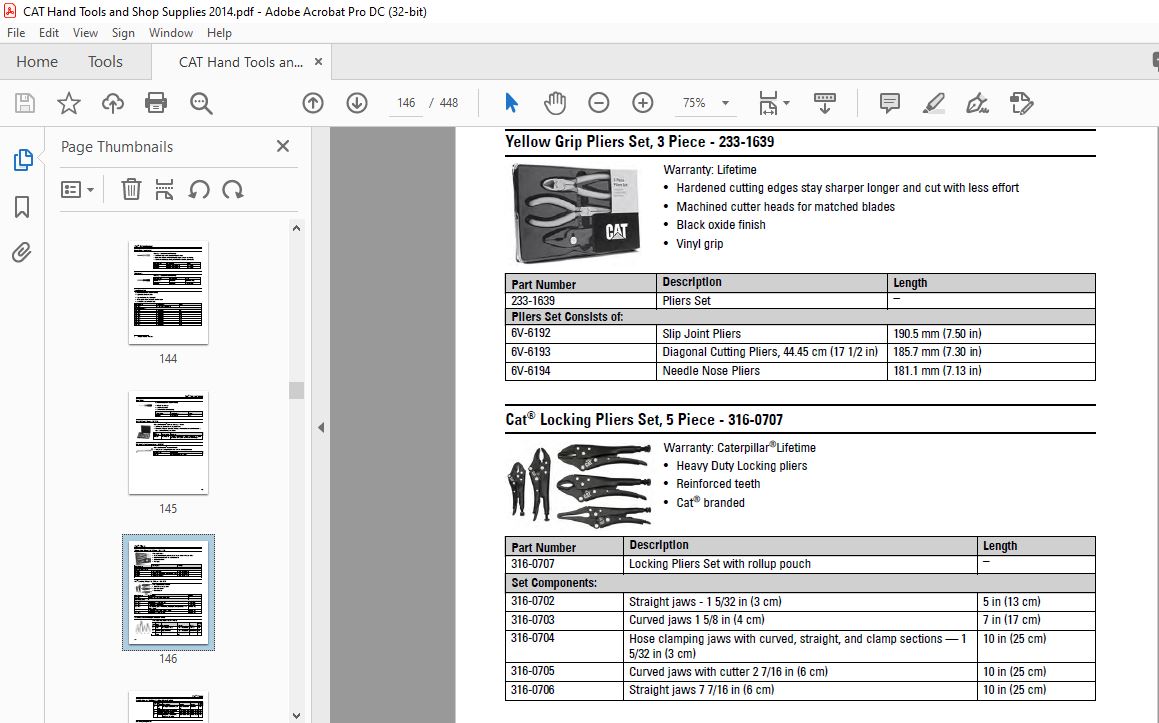Open the Sign menu
Image resolution: width=1159 pixels, height=723 pixels.
(123, 33)
